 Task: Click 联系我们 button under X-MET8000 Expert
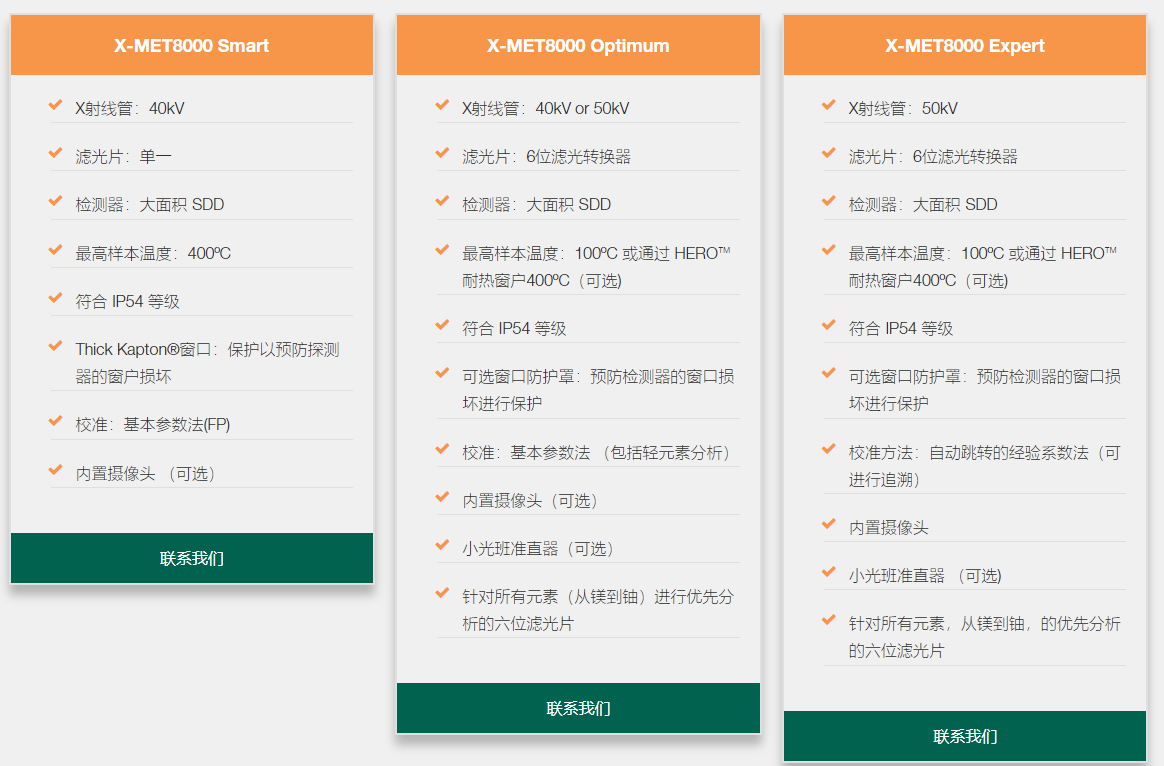pos(965,736)
